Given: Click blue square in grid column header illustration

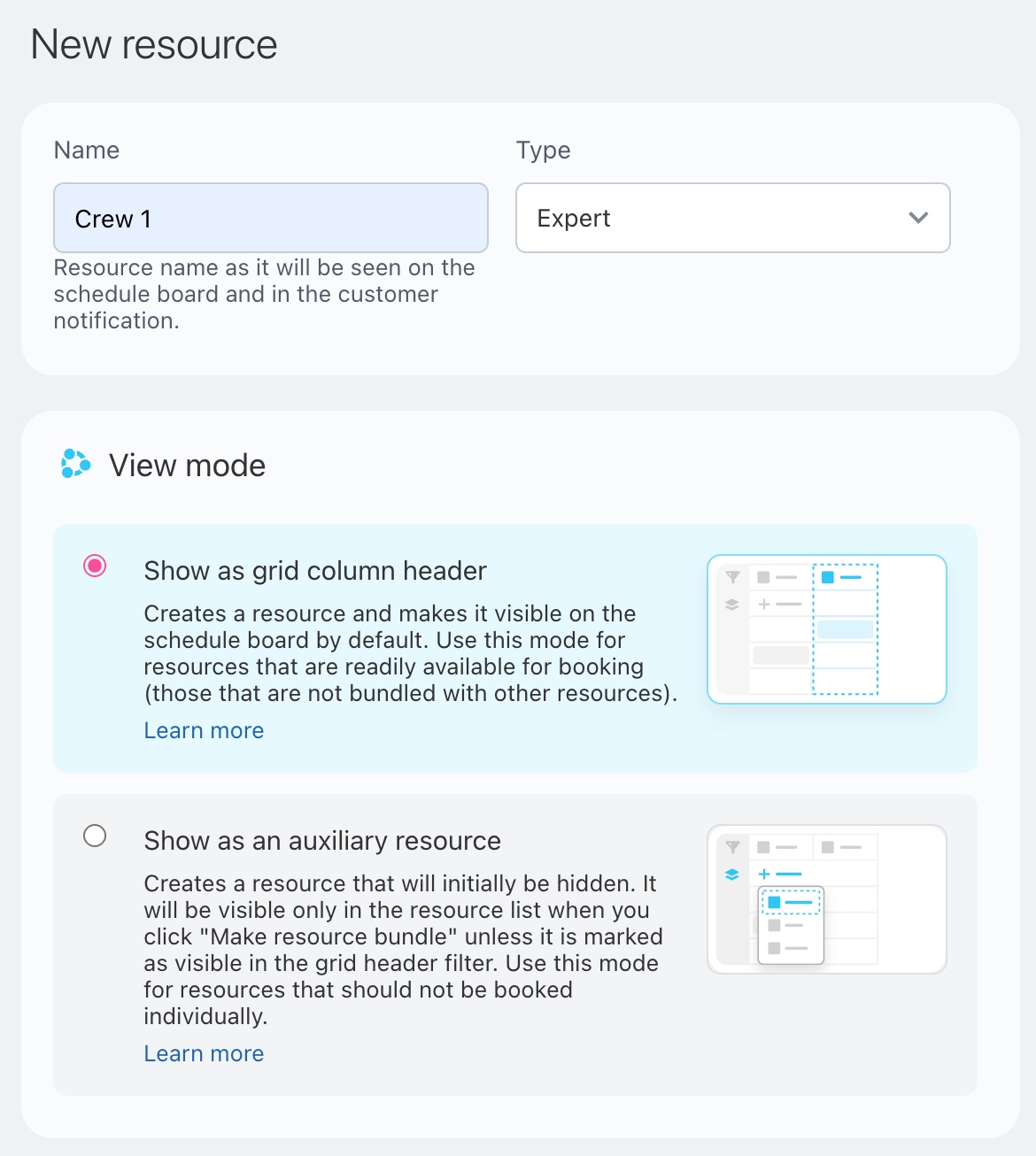Looking at the screenshot, I should (x=828, y=578).
